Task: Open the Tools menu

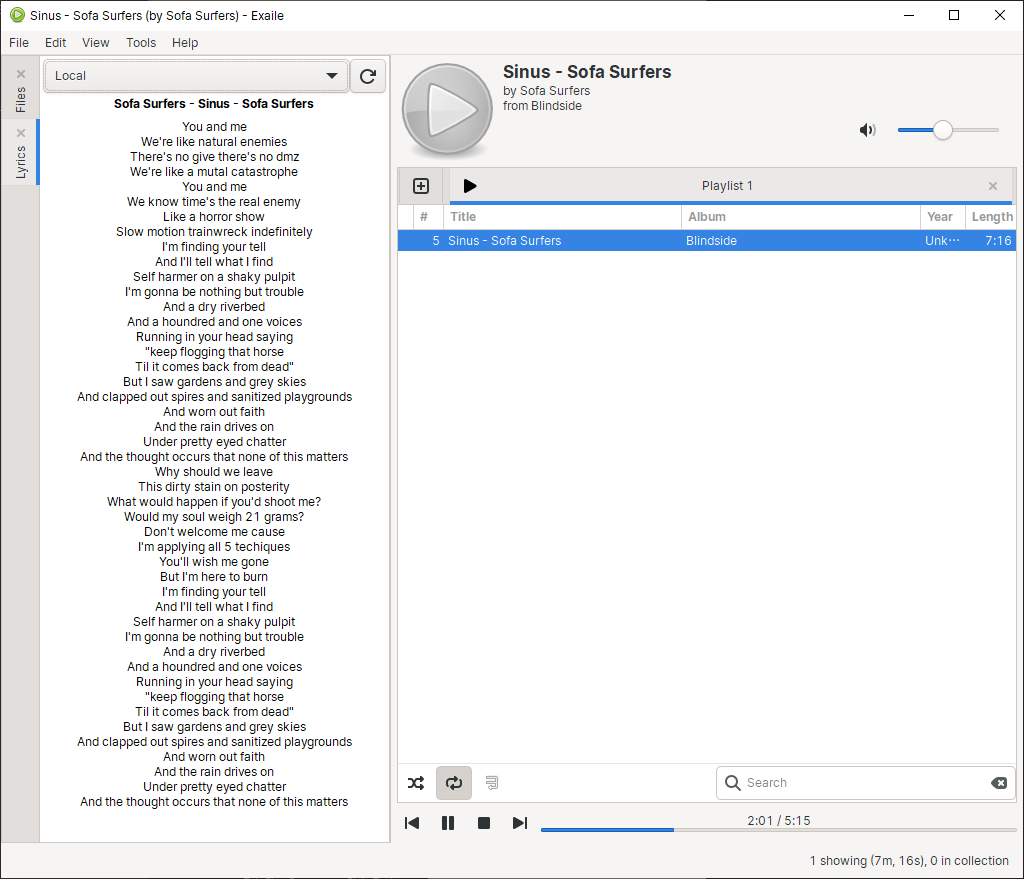Action: coord(141,42)
